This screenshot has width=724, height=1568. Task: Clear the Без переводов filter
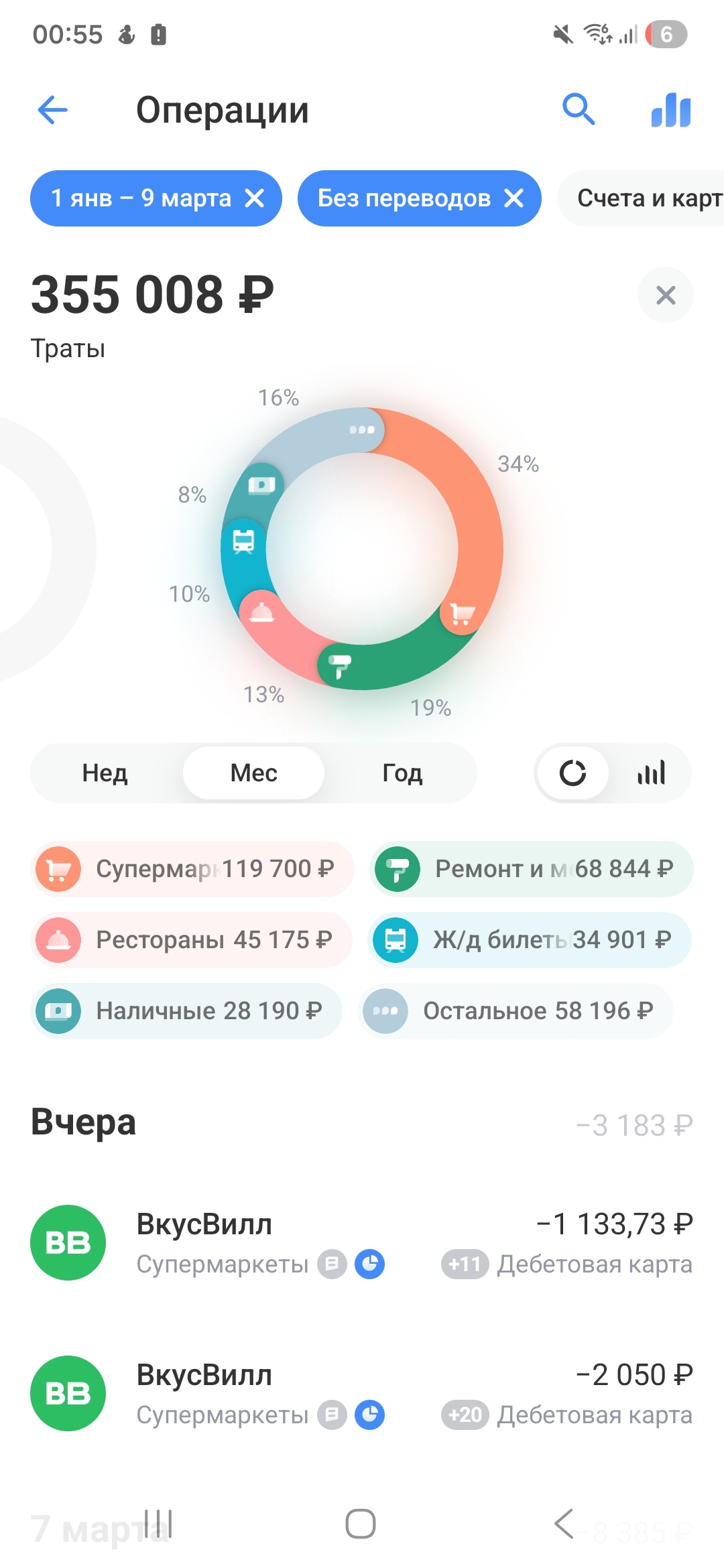click(x=514, y=198)
